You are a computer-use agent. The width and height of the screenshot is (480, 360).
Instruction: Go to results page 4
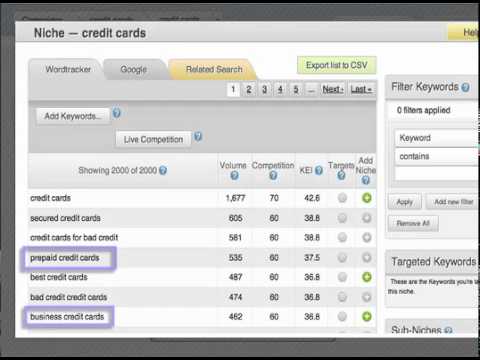pyautogui.click(x=280, y=89)
